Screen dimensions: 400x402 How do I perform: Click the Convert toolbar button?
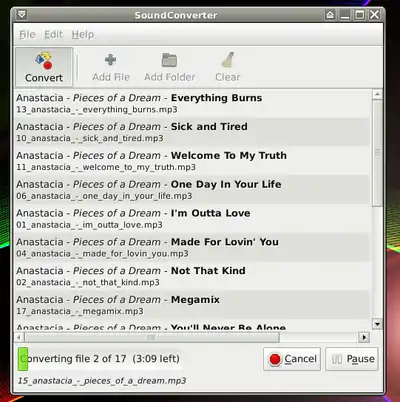(44, 67)
